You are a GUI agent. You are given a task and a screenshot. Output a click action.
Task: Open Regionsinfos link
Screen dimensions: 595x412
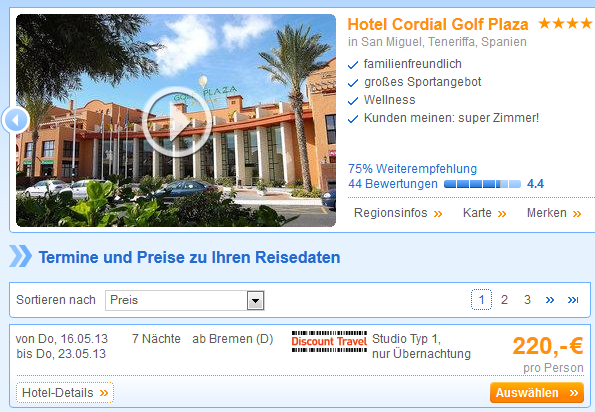click(x=398, y=213)
